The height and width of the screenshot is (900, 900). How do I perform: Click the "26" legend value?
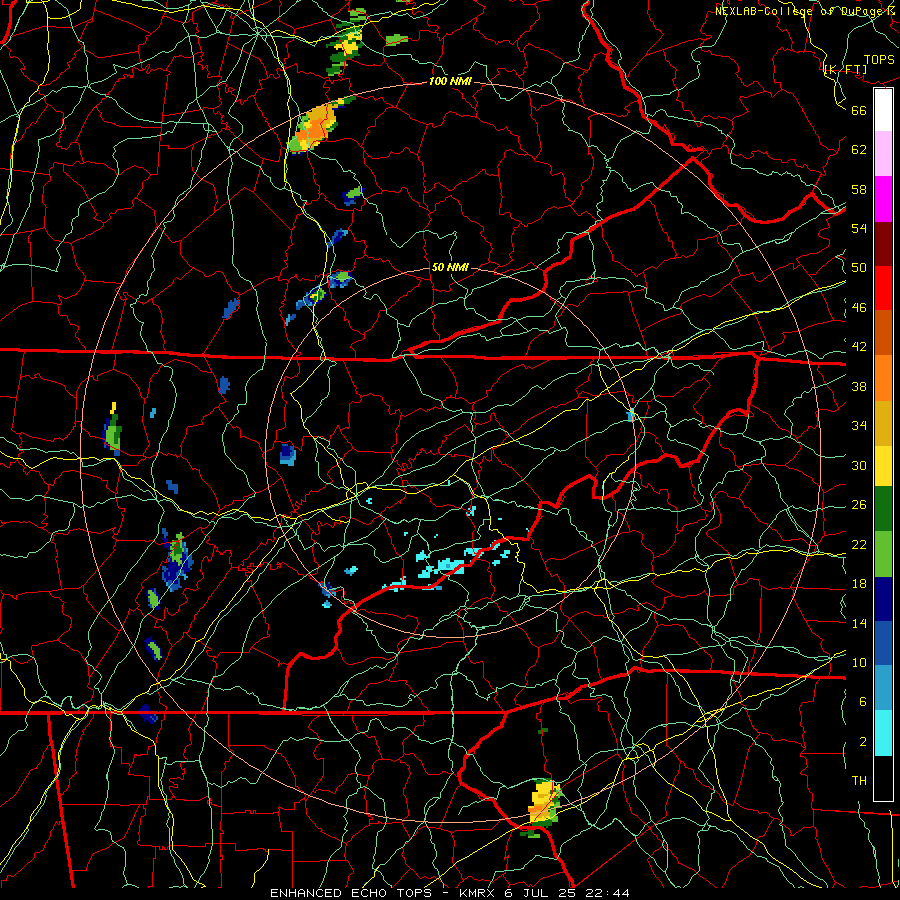859,505
